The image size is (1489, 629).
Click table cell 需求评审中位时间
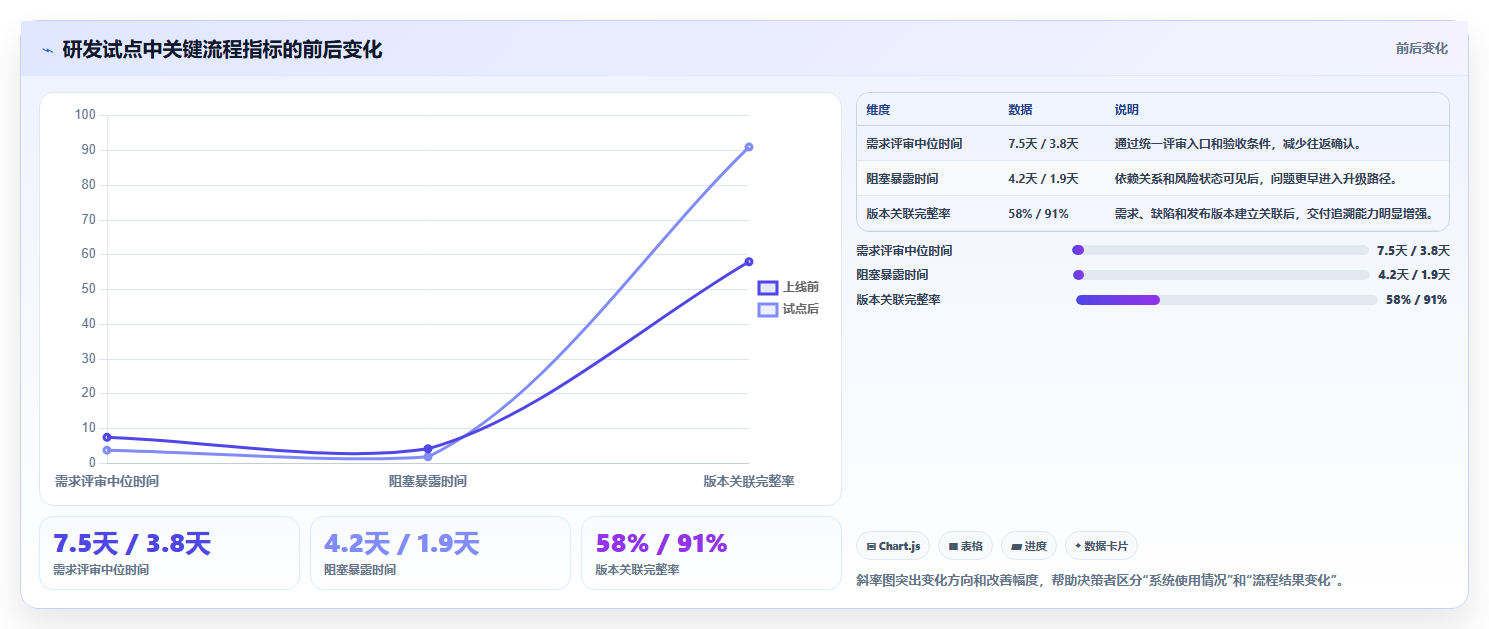click(x=914, y=144)
